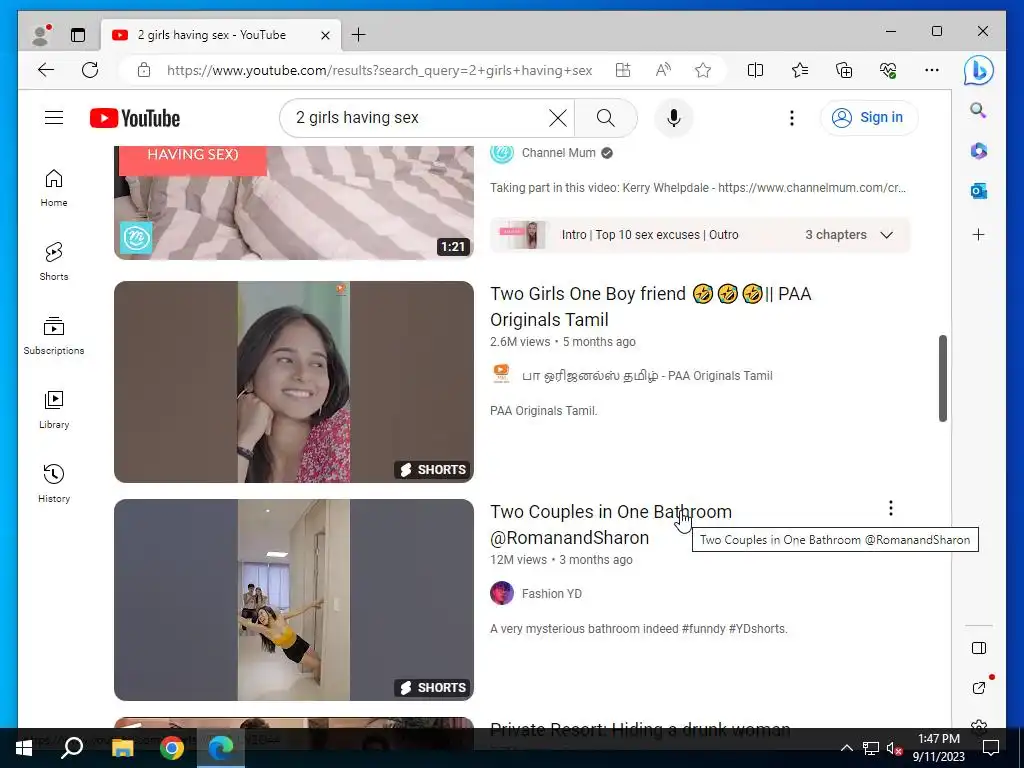Open Subscriptions in the sidebar
This screenshot has width=1024, height=768.
click(x=54, y=336)
